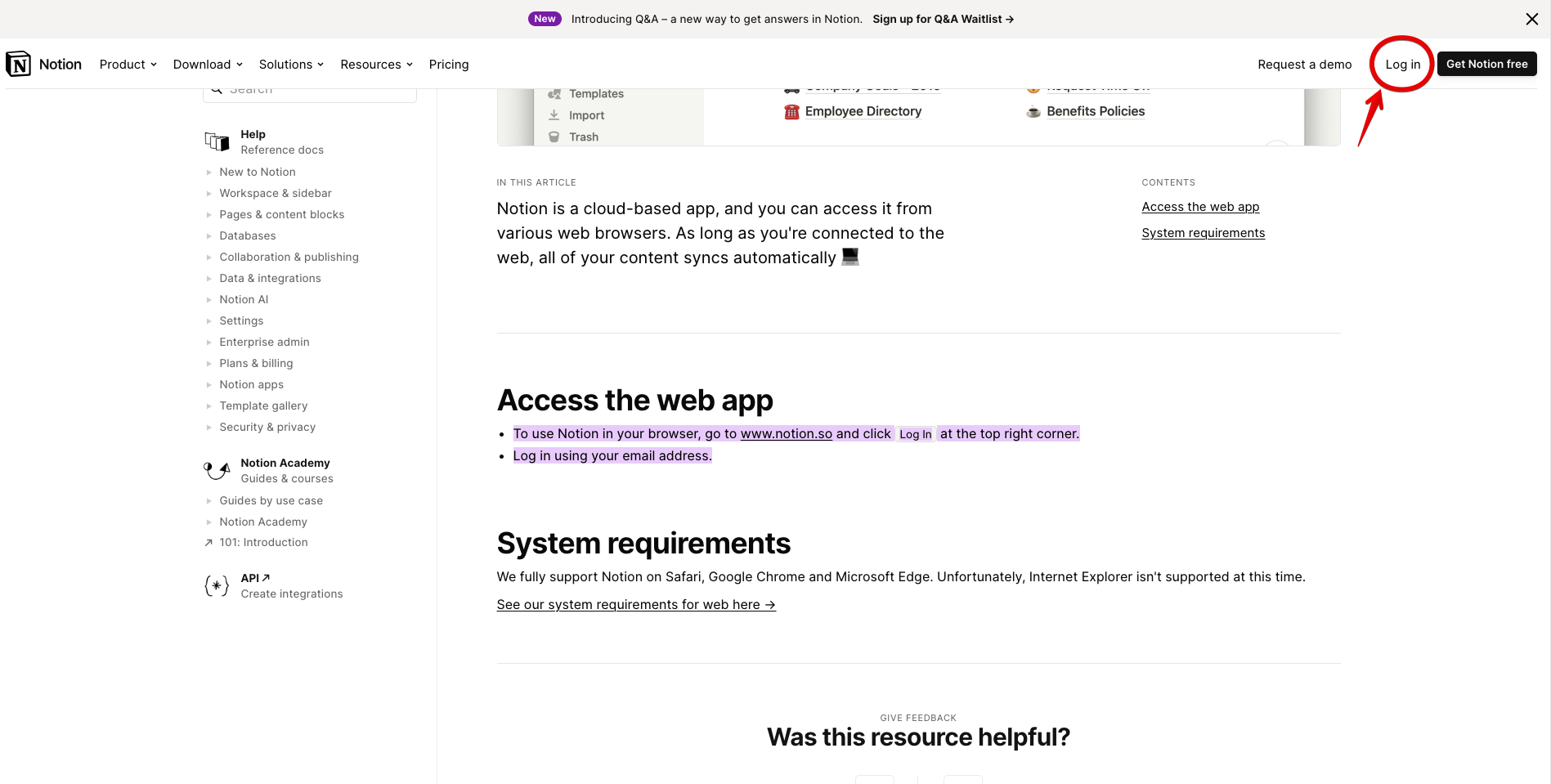Click Get Notion free button
1551x784 pixels.
point(1487,64)
